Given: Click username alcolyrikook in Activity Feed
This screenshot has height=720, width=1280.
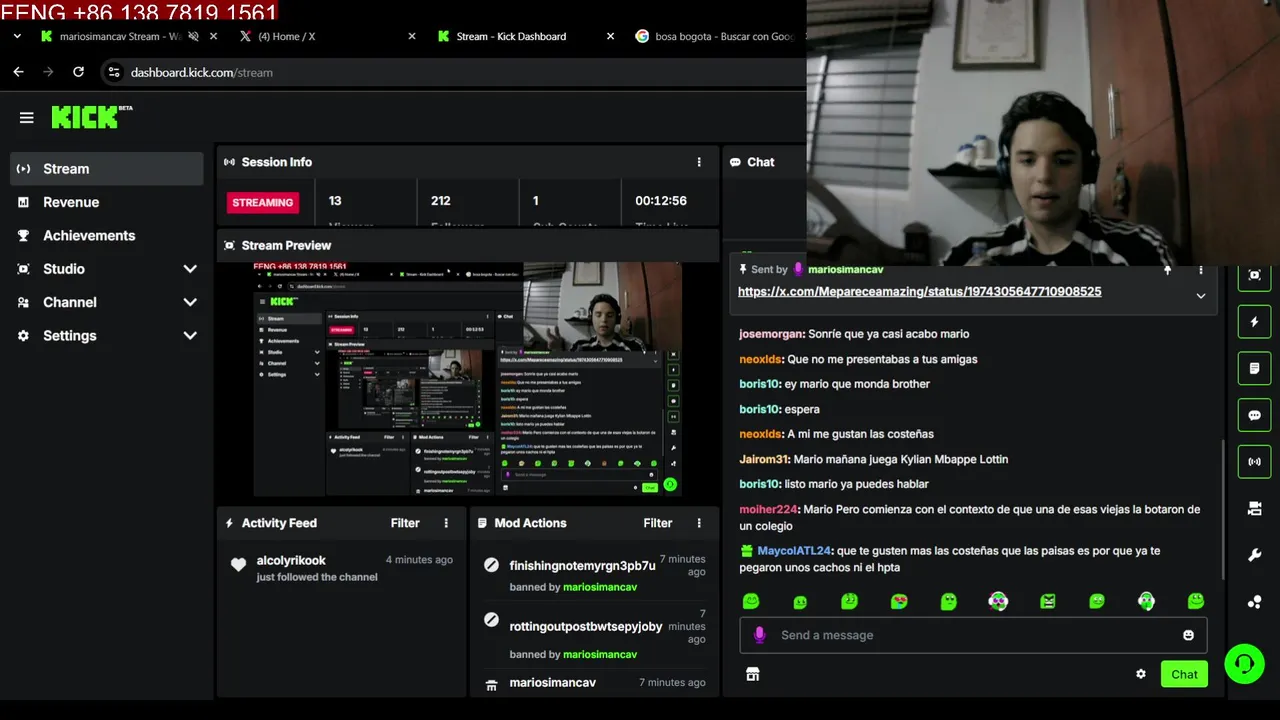Looking at the screenshot, I should pyautogui.click(x=291, y=560).
